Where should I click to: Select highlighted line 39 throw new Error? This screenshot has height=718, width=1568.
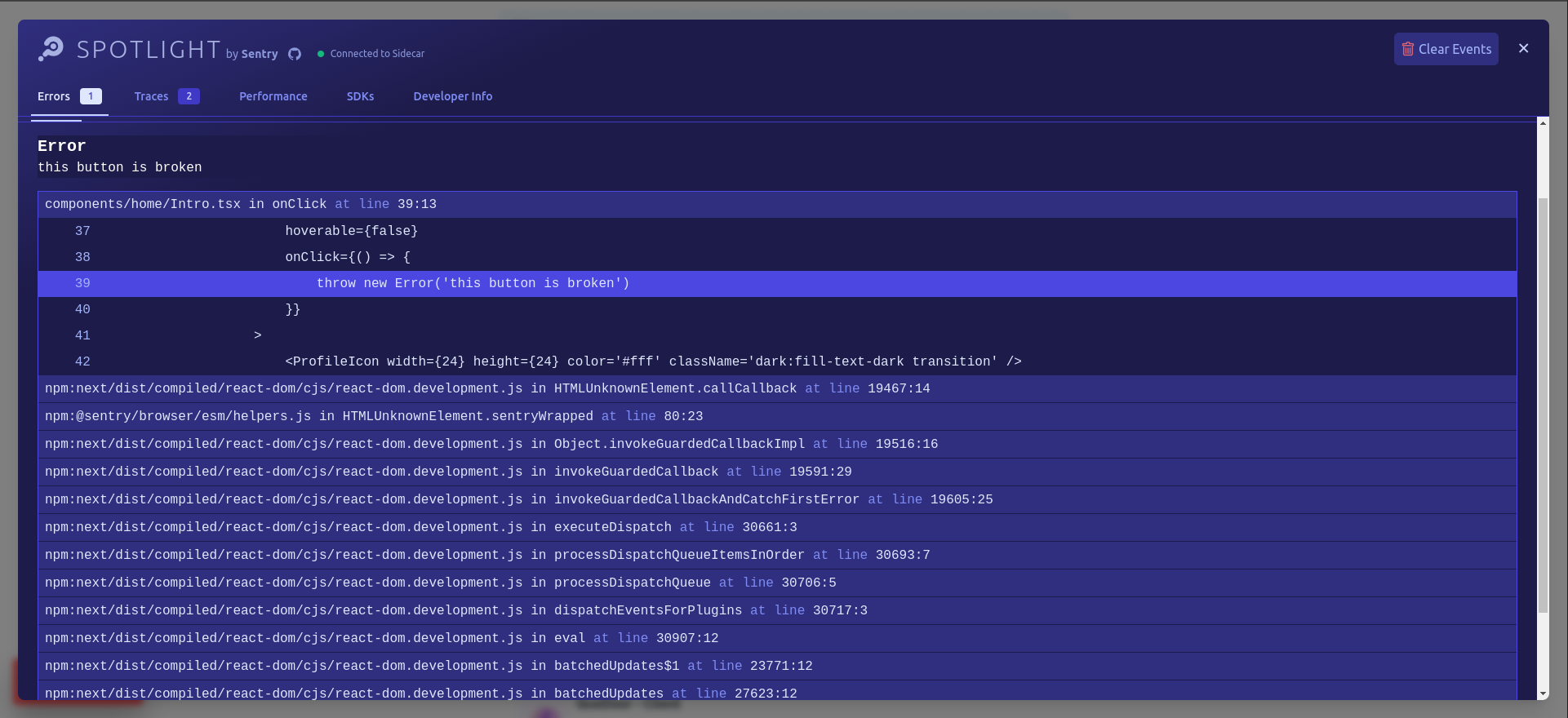(777, 283)
